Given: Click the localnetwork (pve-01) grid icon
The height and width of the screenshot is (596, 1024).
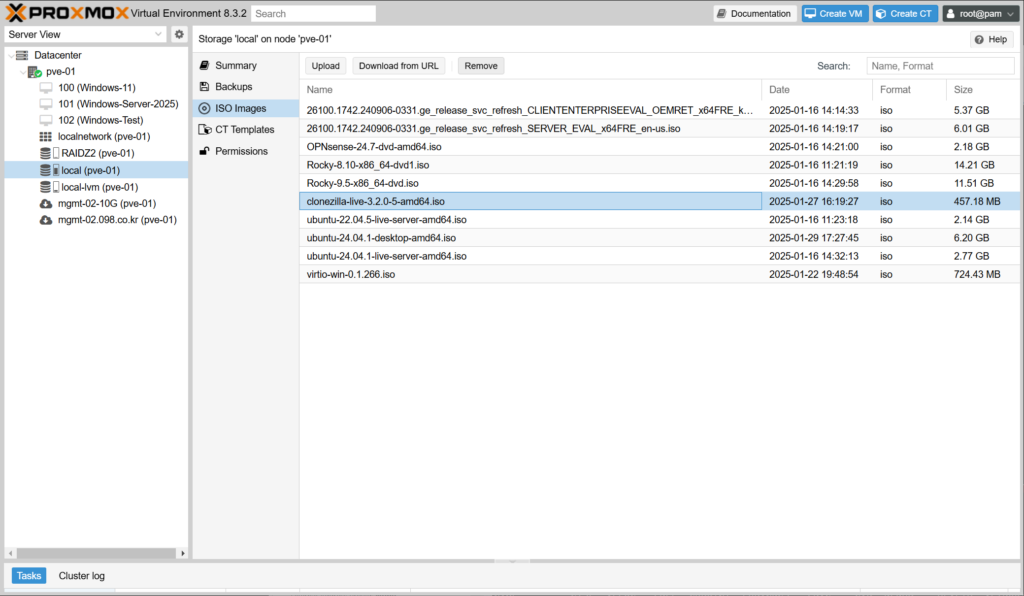Looking at the screenshot, I should pyautogui.click(x=46, y=137).
